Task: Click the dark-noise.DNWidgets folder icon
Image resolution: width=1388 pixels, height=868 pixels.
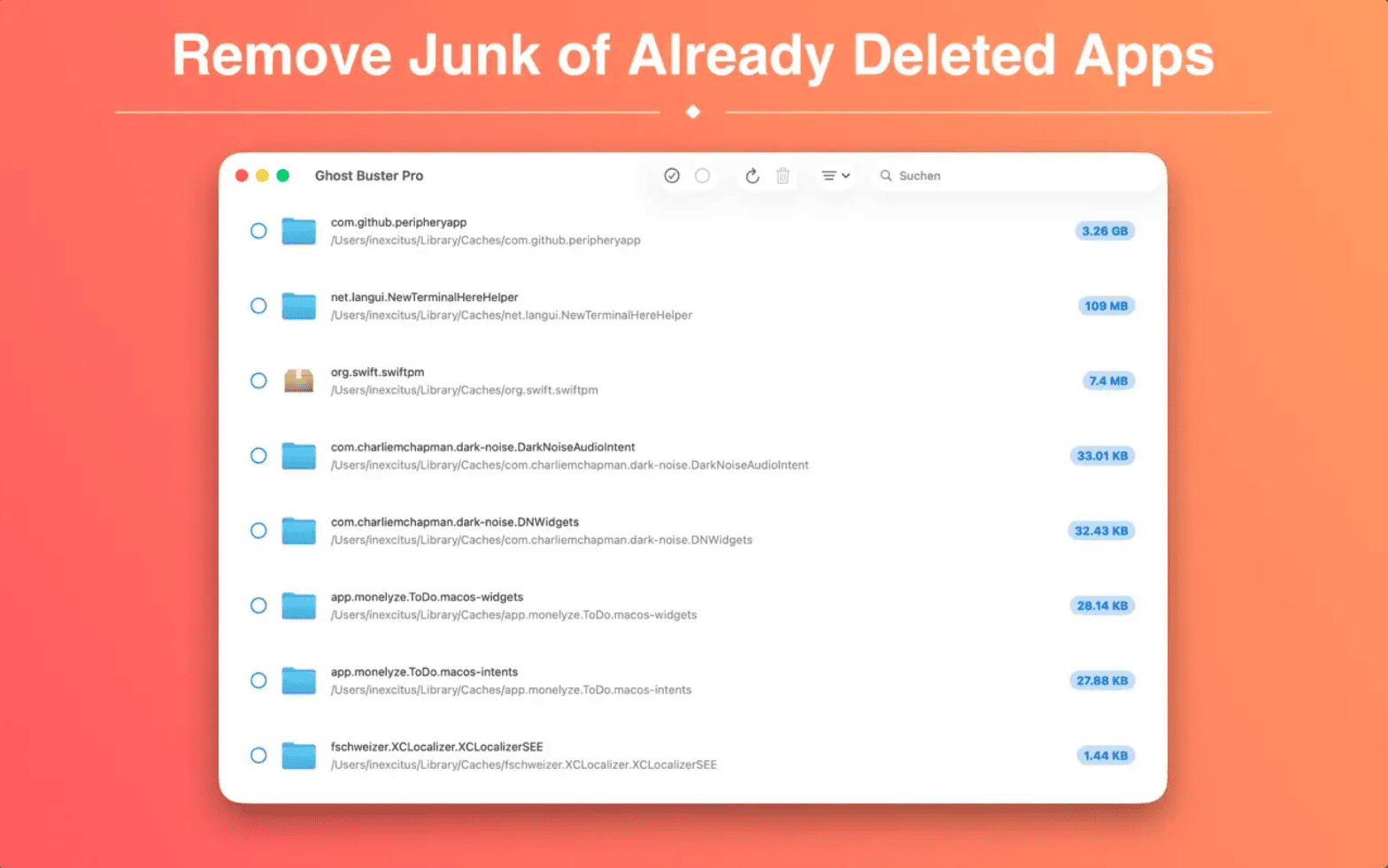Action: 299,531
